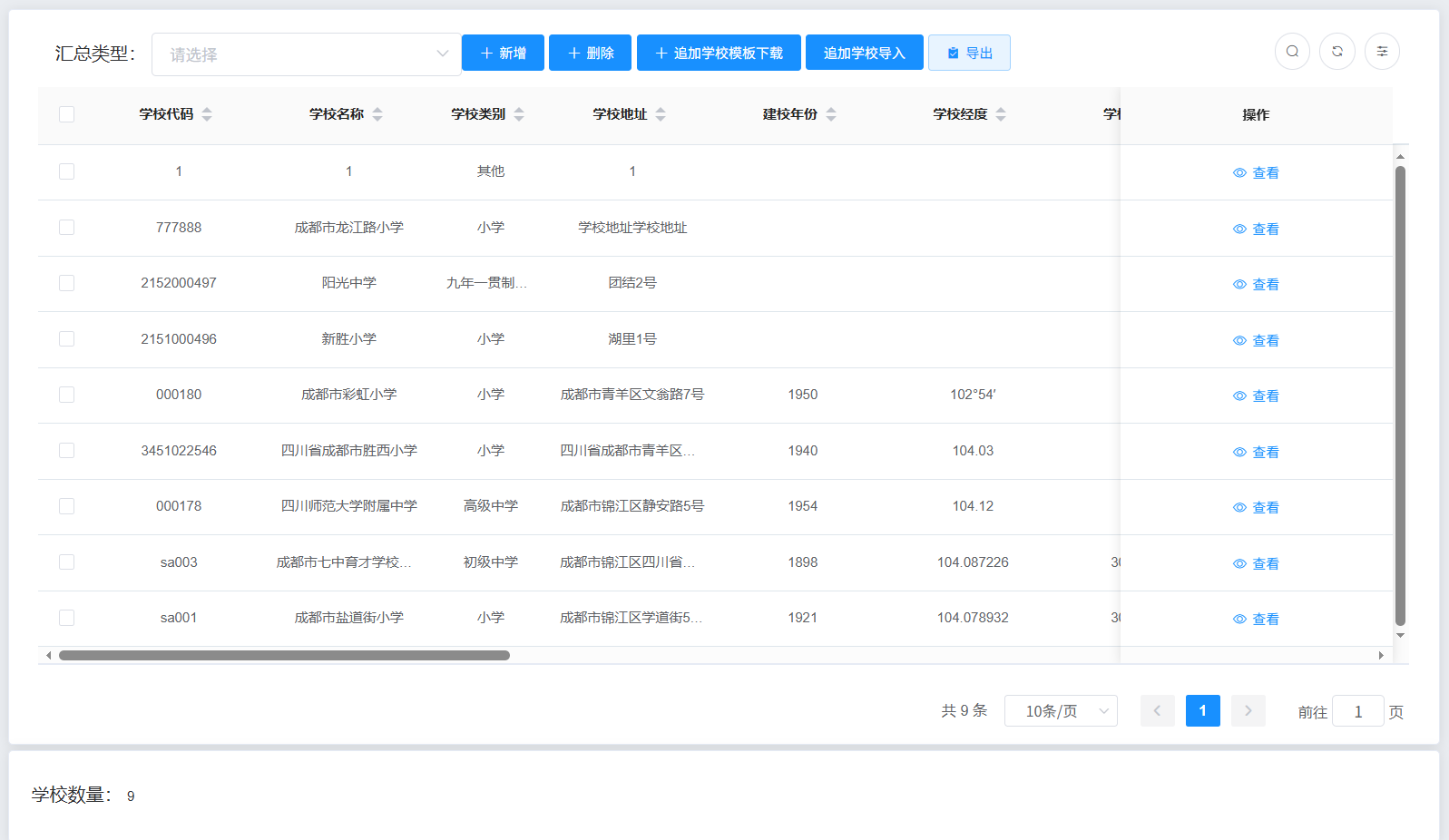The image size is (1449, 840).
Task: Click sort arrows for 学校经度
Action: click(1001, 114)
